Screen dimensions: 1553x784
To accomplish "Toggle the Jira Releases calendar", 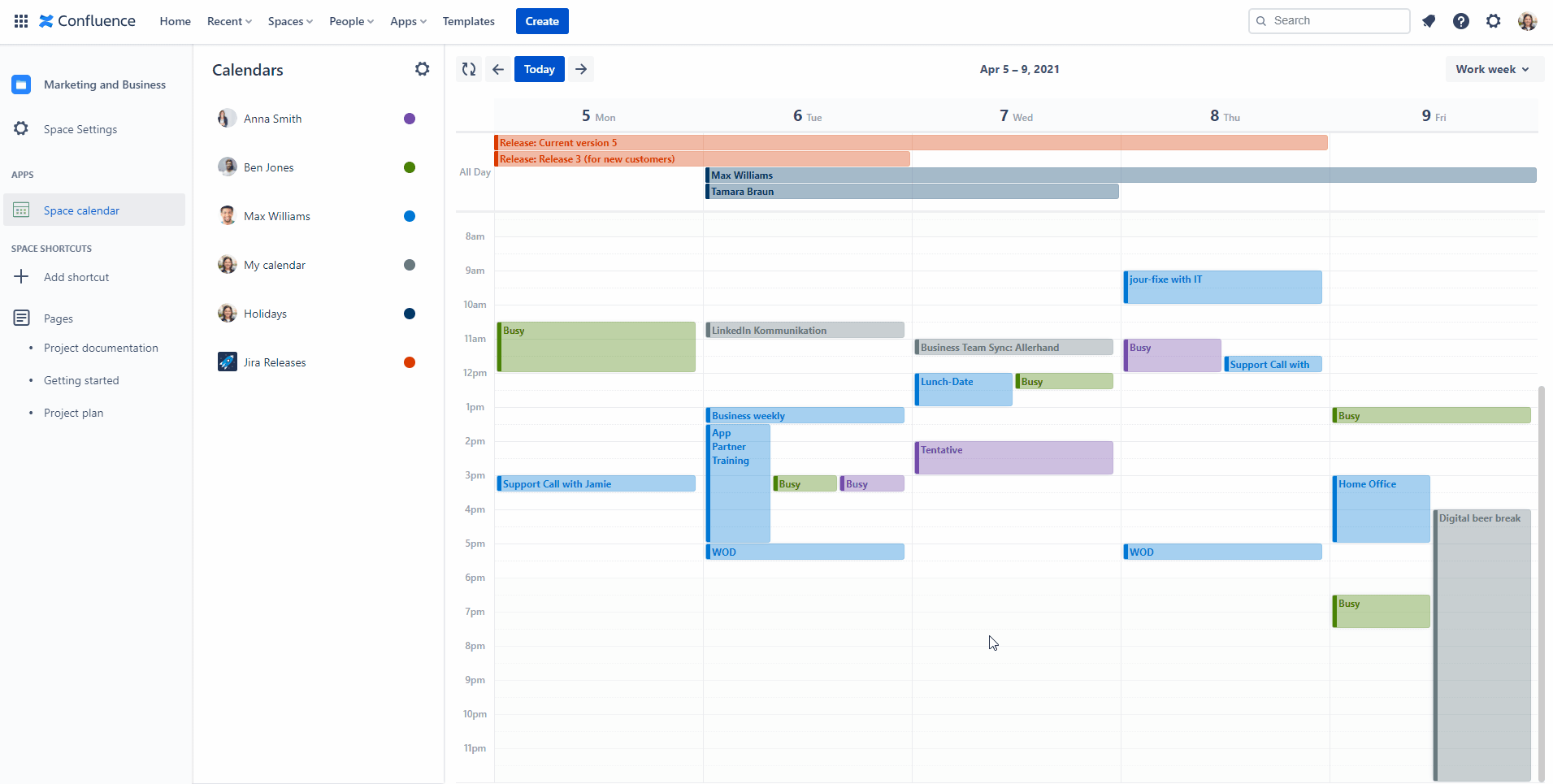I will coord(409,362).
